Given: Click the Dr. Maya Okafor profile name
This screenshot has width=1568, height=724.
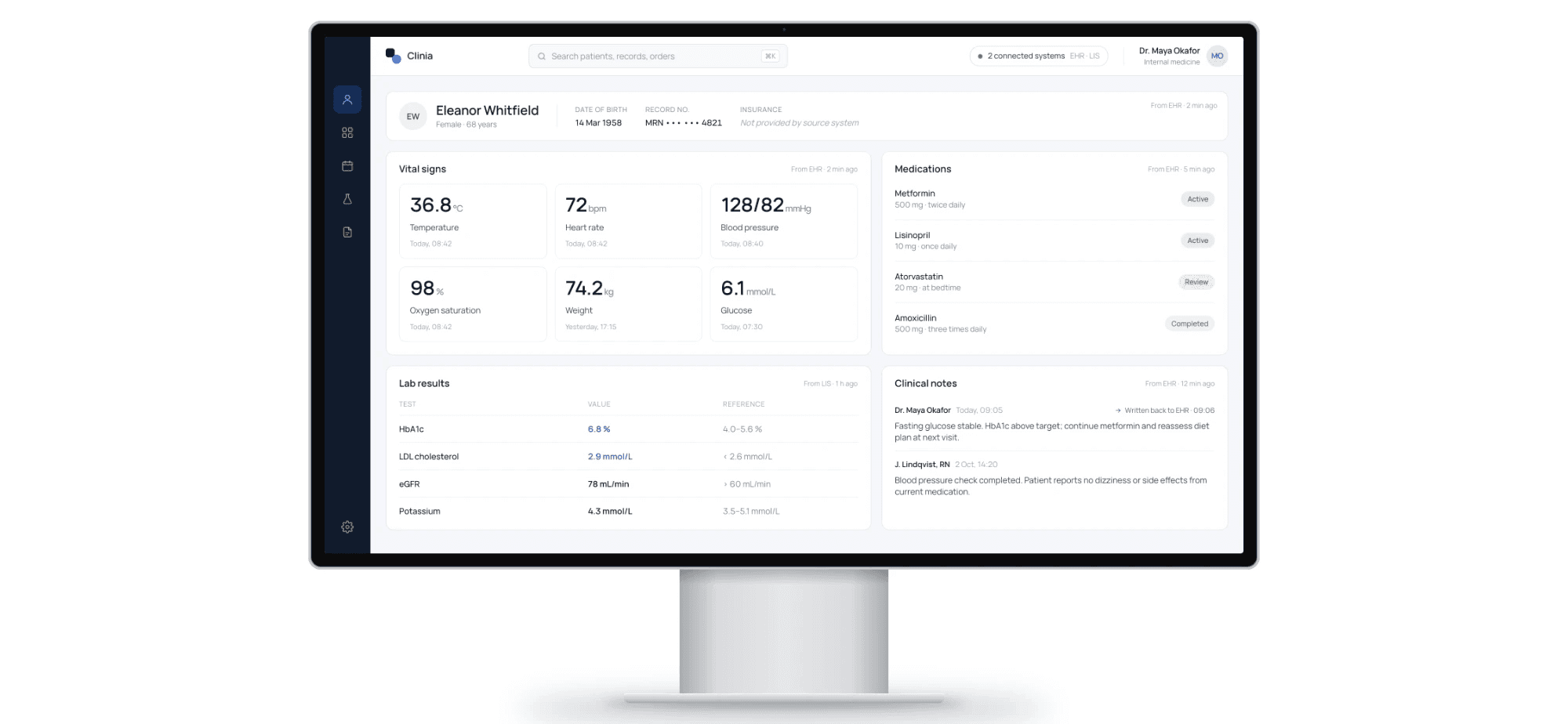Looking at the screenshot, I should 1169,51.
